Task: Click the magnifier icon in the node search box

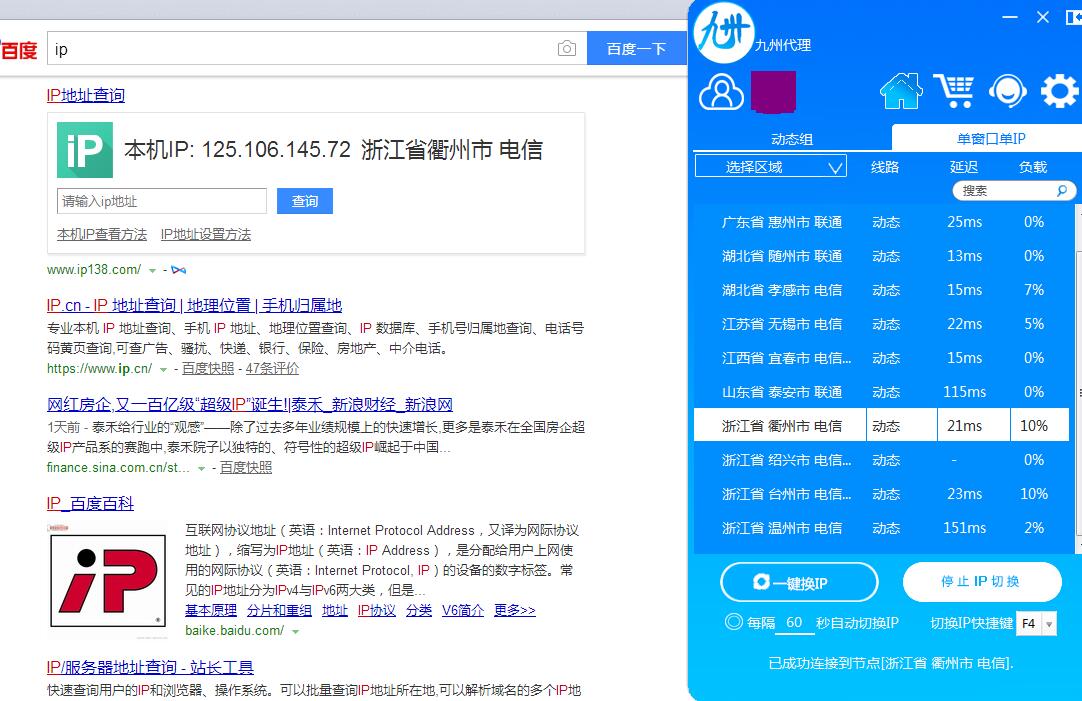Action: [x=1062, y=190]
